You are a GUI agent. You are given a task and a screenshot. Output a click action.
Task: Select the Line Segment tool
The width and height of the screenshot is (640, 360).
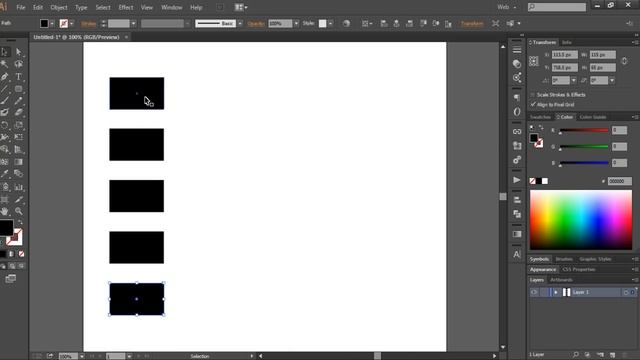coord(4,89)
